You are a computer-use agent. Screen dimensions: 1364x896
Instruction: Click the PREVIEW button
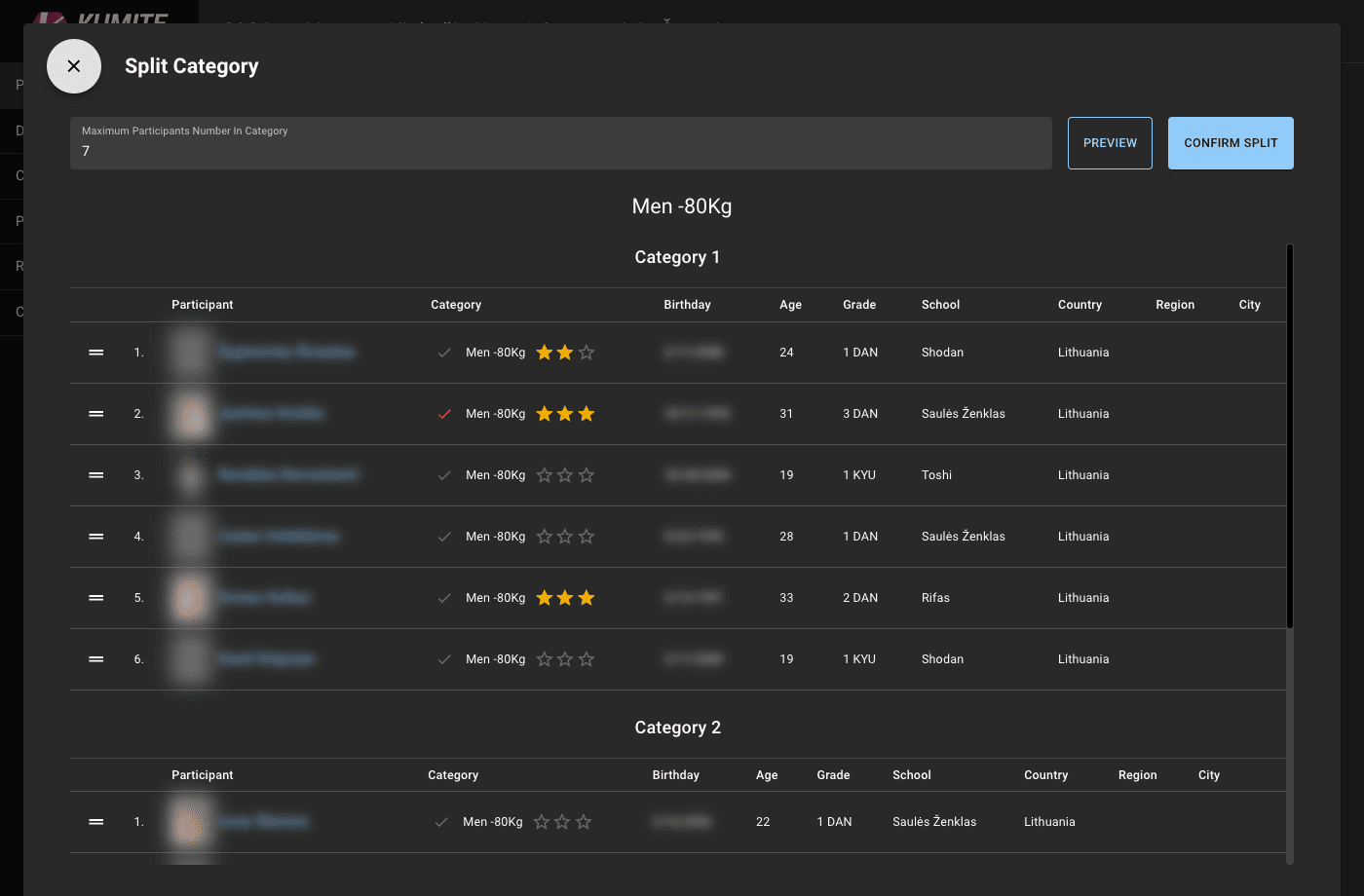click(1110, 142)
